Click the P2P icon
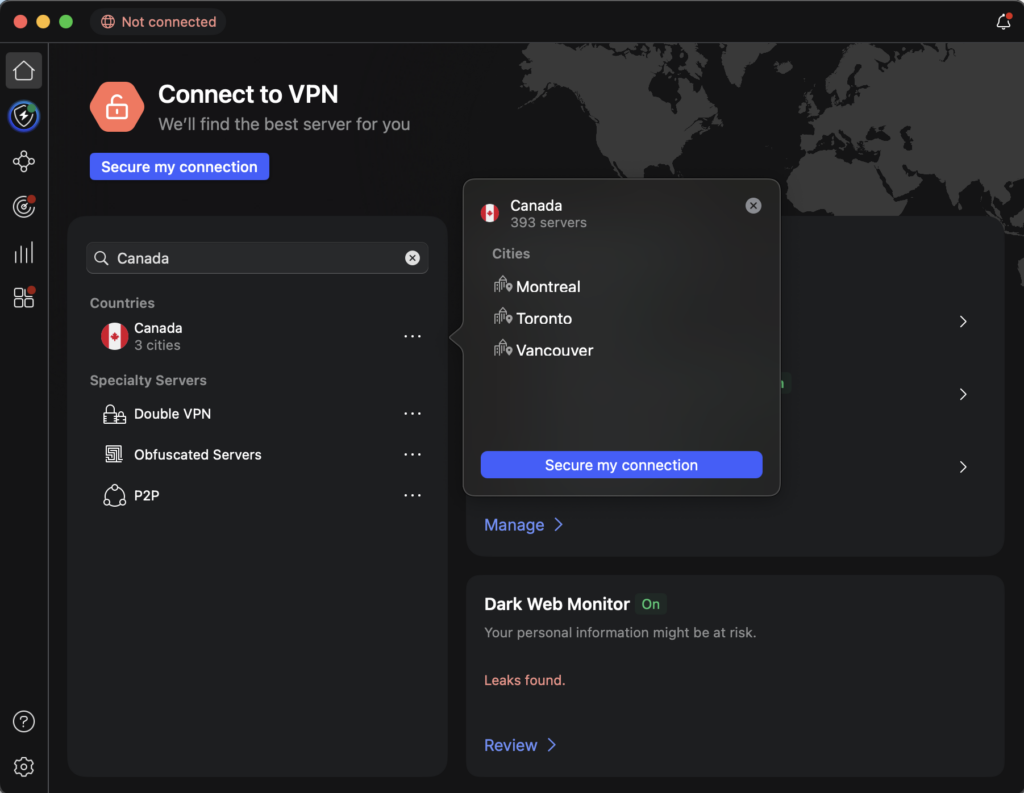This screenshot has width=1024, height=793. (x=114, y=495)
